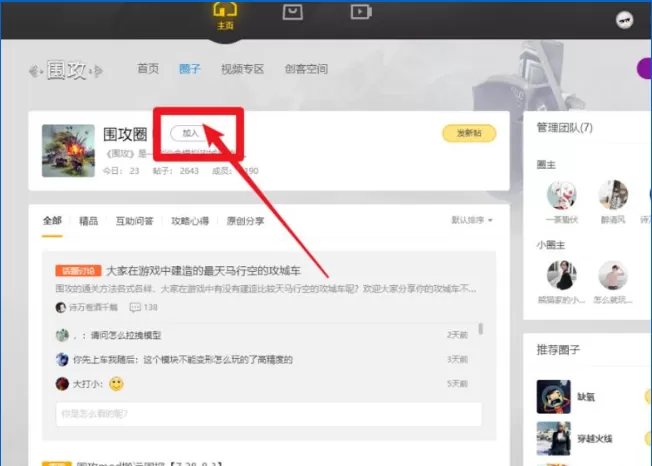Screen dimensions: 652x466
Task: Click the comments list scrollbar handle
Action: tap(481, 328)
